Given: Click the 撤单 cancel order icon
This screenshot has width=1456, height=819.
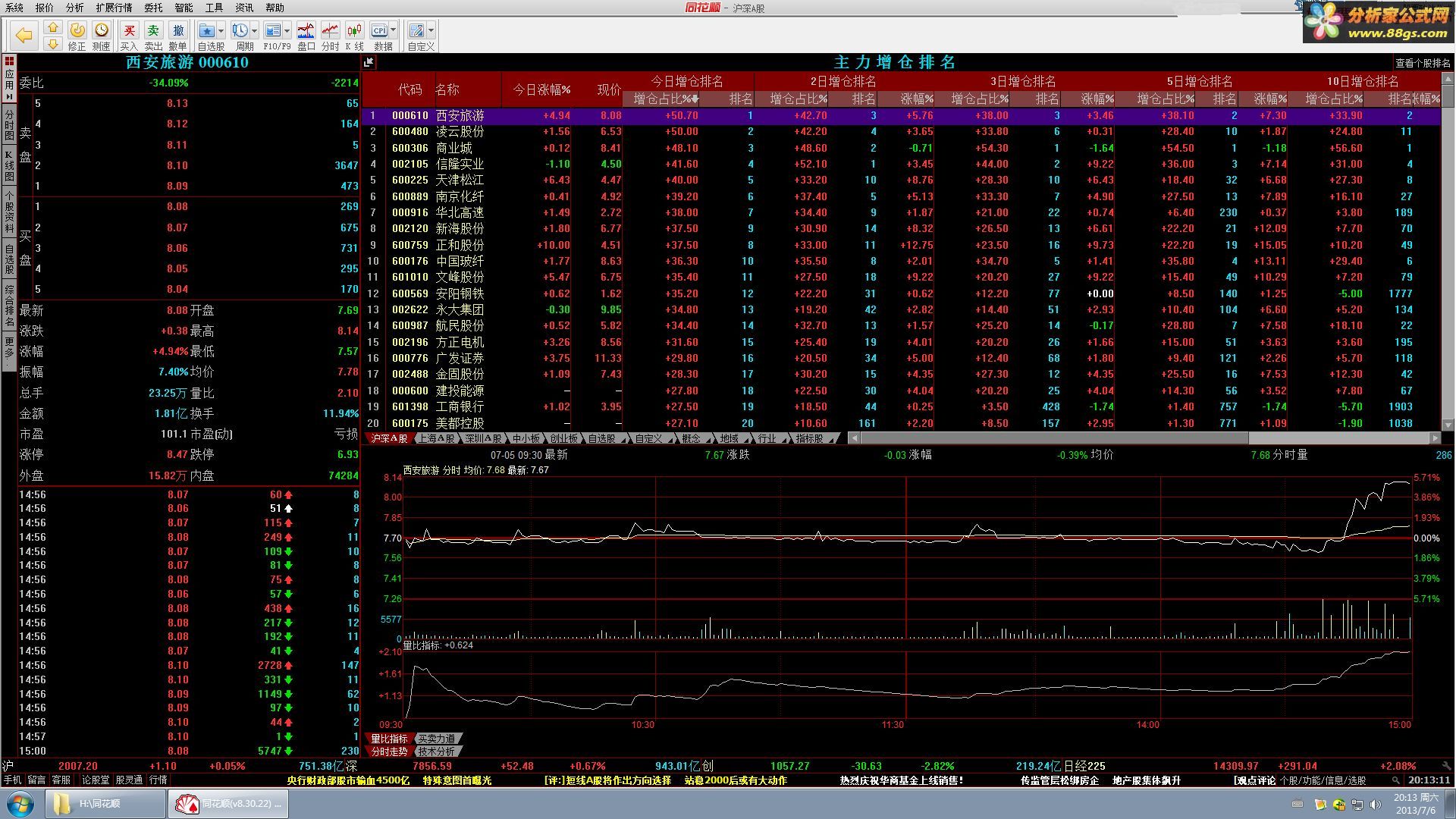Looking at the screenshot, I should click(x=177, y=30).
